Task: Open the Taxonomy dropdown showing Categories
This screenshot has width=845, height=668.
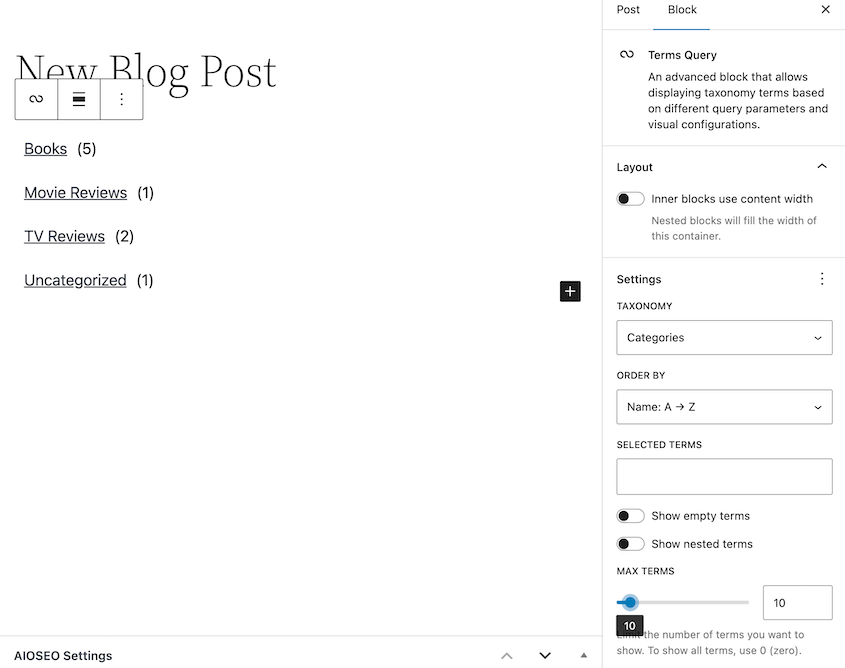Action: click(724, 337)
